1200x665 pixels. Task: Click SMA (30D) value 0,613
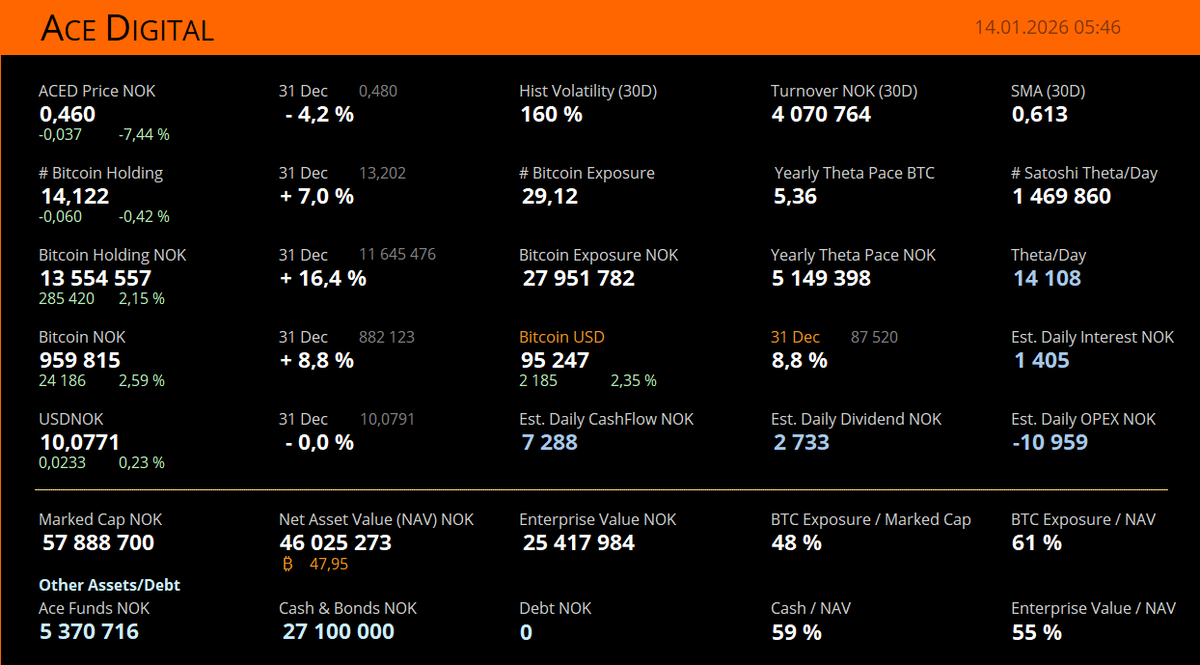point(1040,114)
